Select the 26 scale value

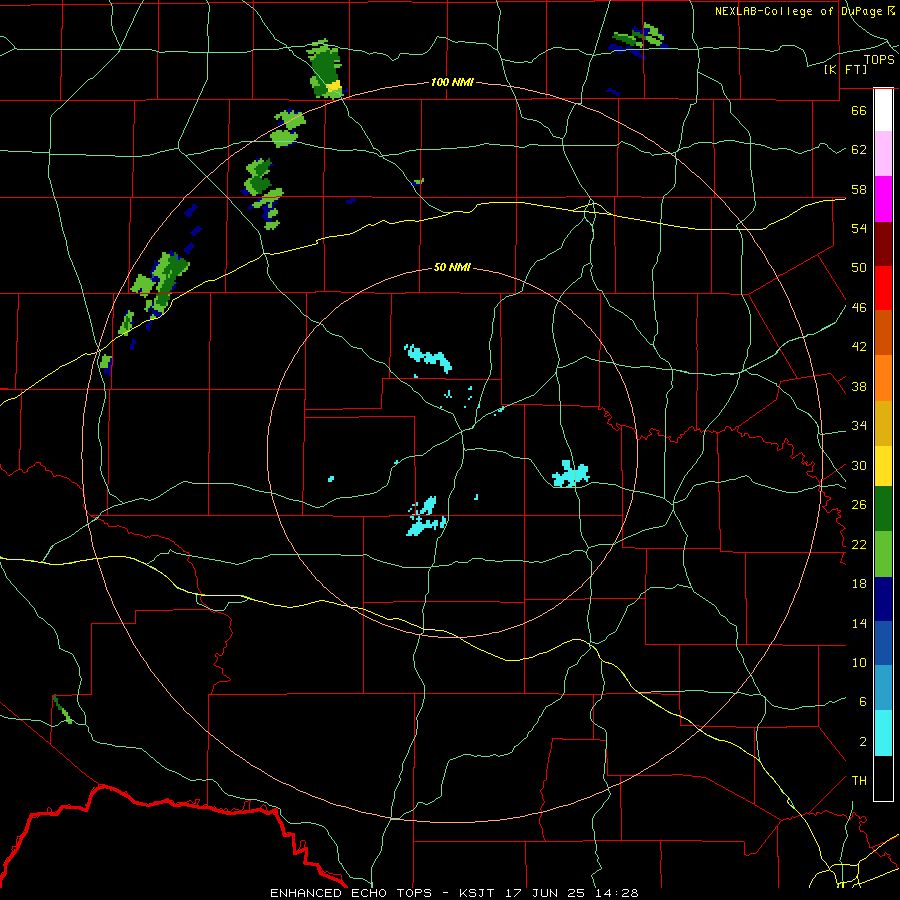point(859,505)
